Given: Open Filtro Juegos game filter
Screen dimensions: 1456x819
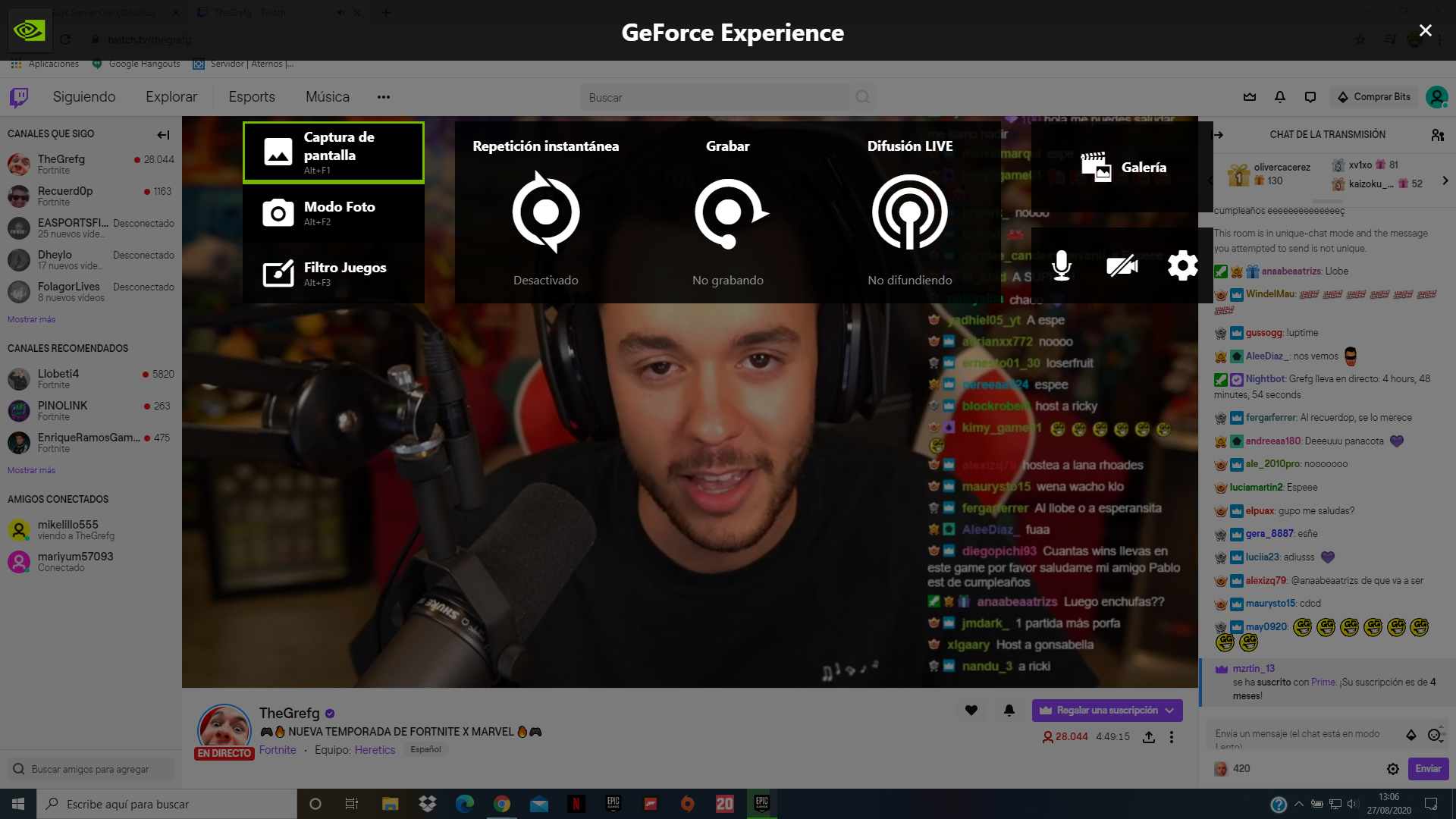Looking at the screenshot, I should point(334,274).
